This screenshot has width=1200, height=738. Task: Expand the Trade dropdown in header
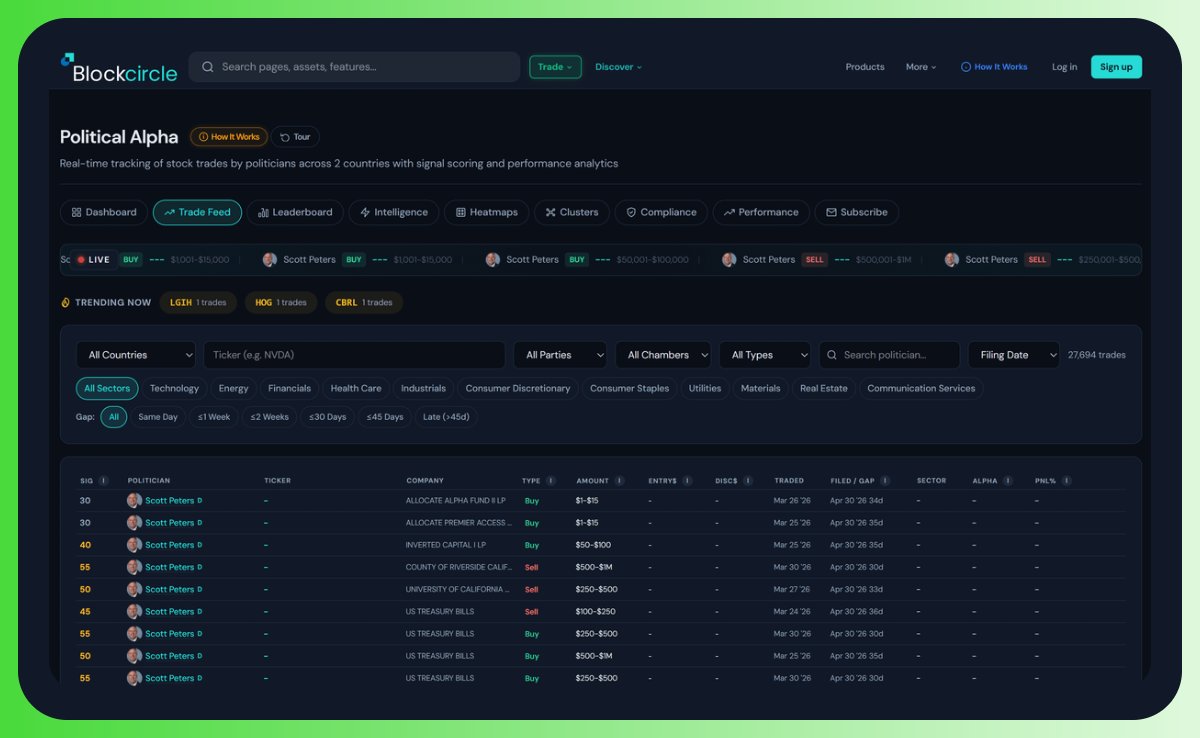pyautogui.click(x=555, y=67)
